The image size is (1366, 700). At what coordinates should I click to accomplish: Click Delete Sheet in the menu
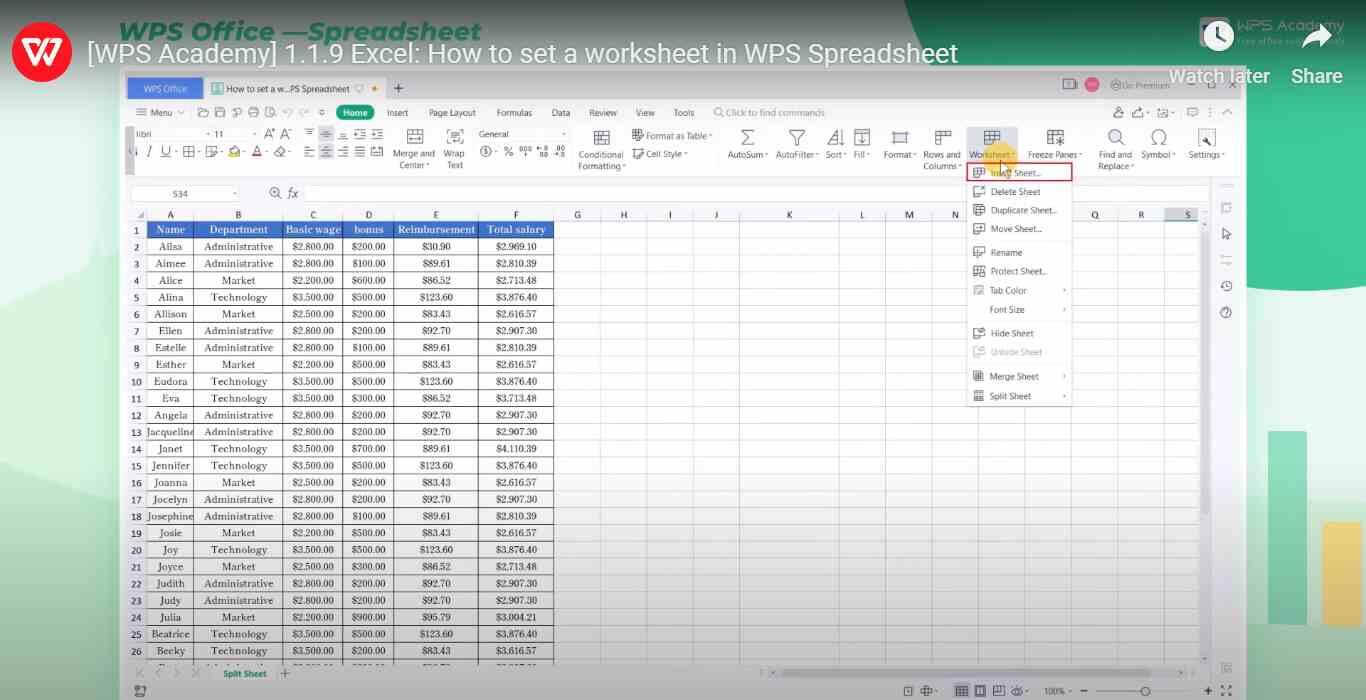1013,191
